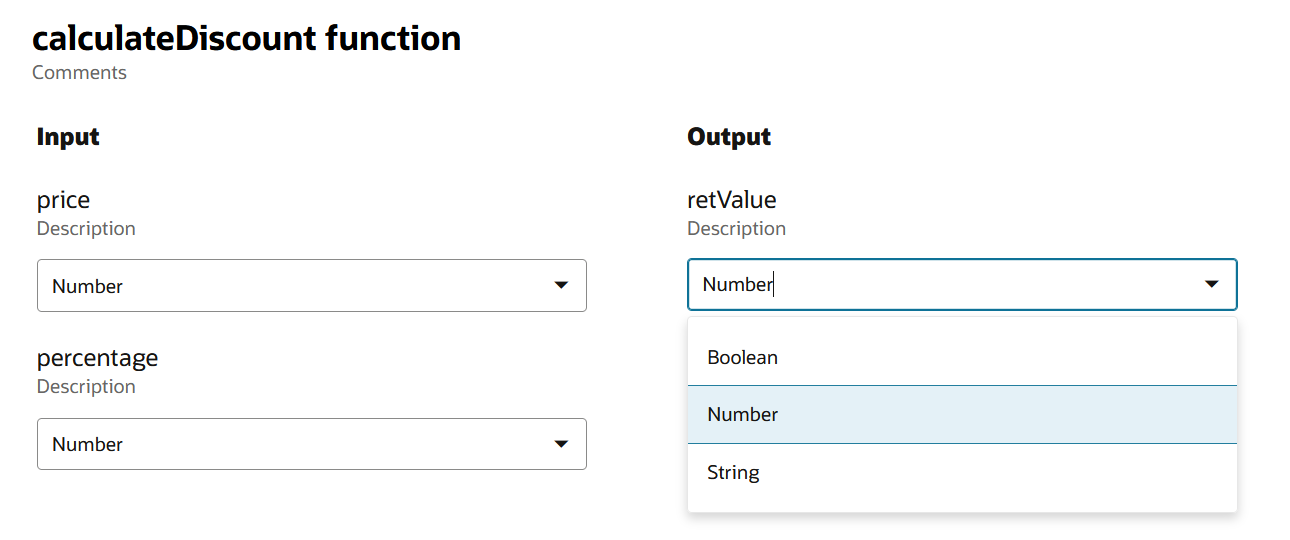Click the Comments text under the title
1290x540 pixels.
[x=79, y=73]
